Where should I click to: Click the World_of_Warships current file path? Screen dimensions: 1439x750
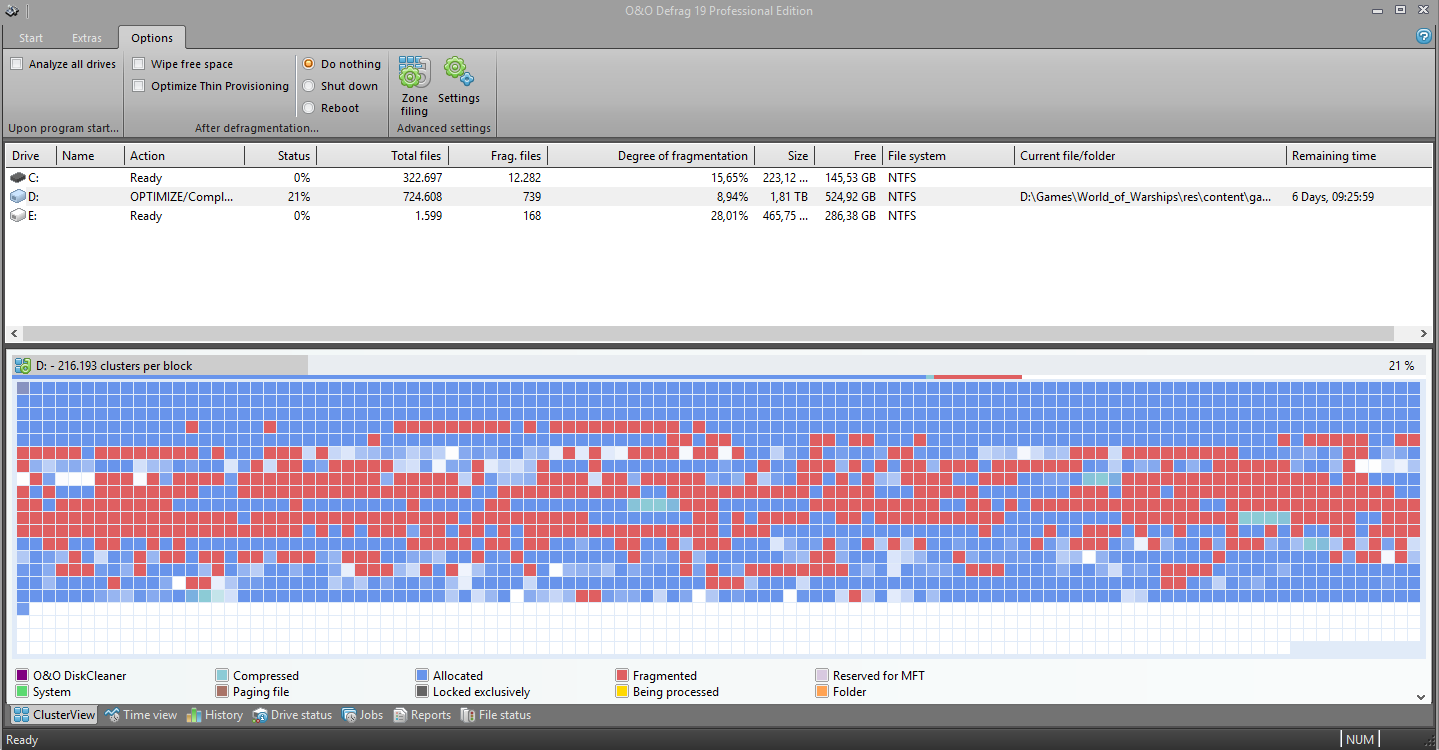click(1146, 197)
